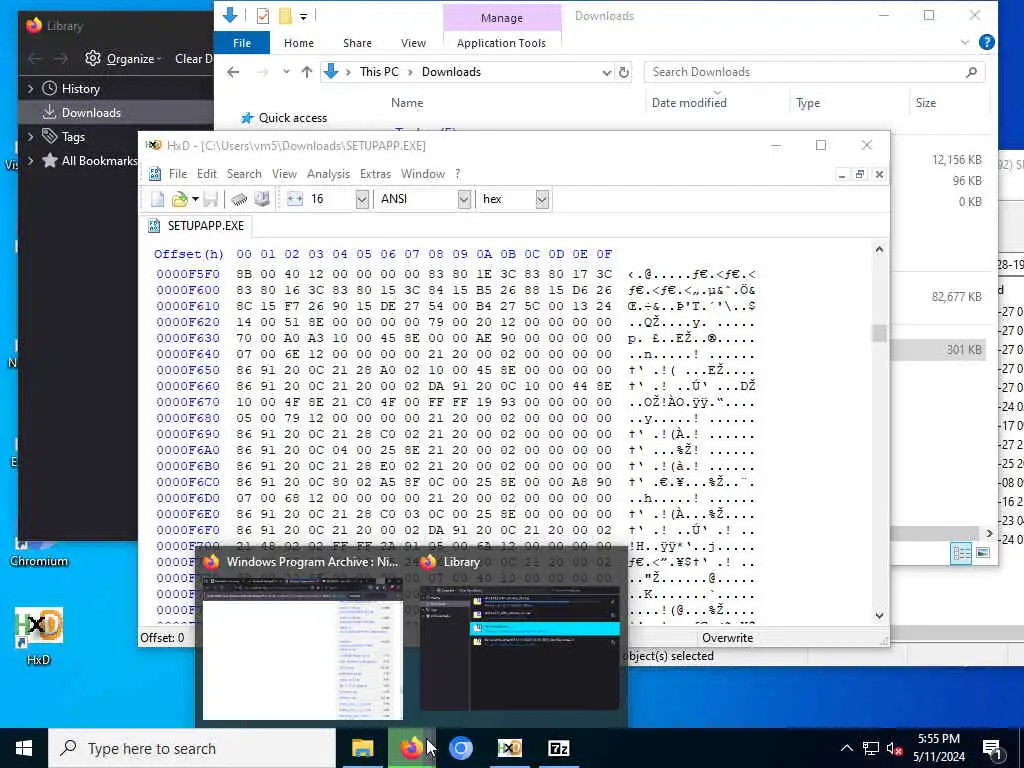
Task: Click the hex view scroll up arrow
Action: 879,249
